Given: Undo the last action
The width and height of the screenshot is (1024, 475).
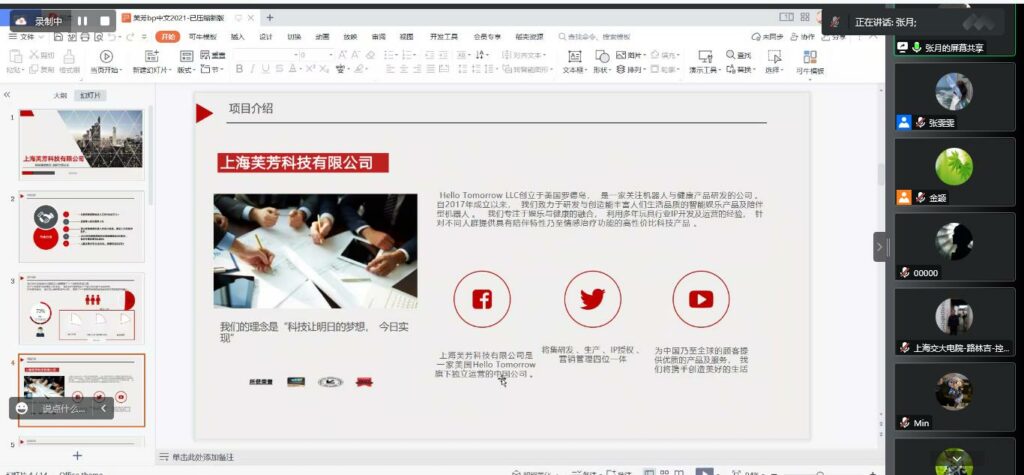Looking at the screenshot, I should (112, 37).
